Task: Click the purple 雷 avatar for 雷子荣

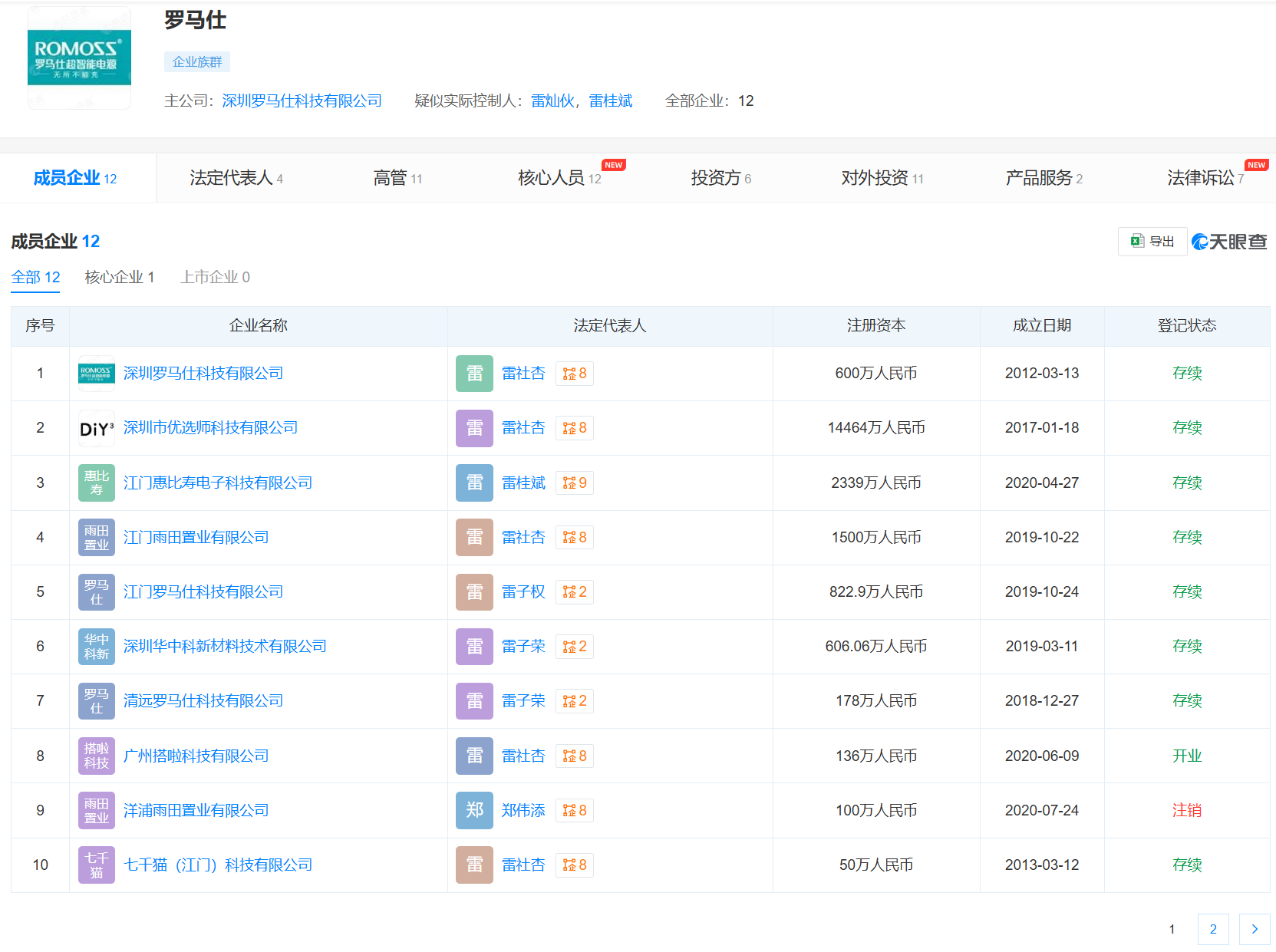Action: [473, 646]
